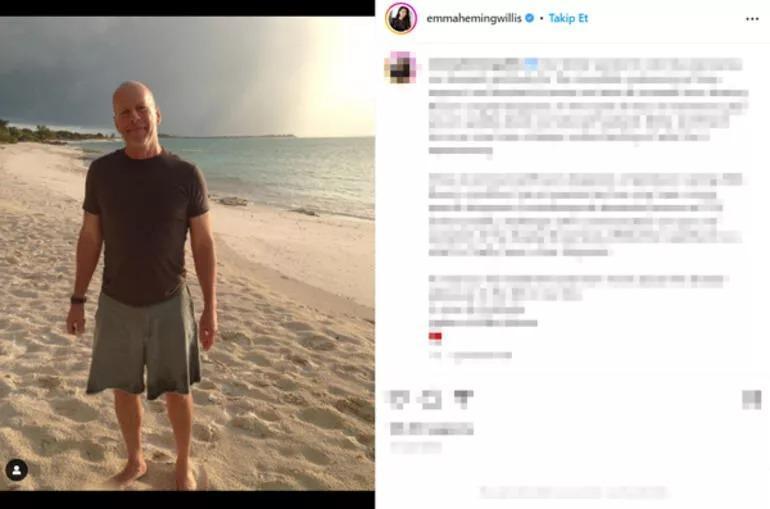Click the blurred bookmark save icon

coord(751,400)
